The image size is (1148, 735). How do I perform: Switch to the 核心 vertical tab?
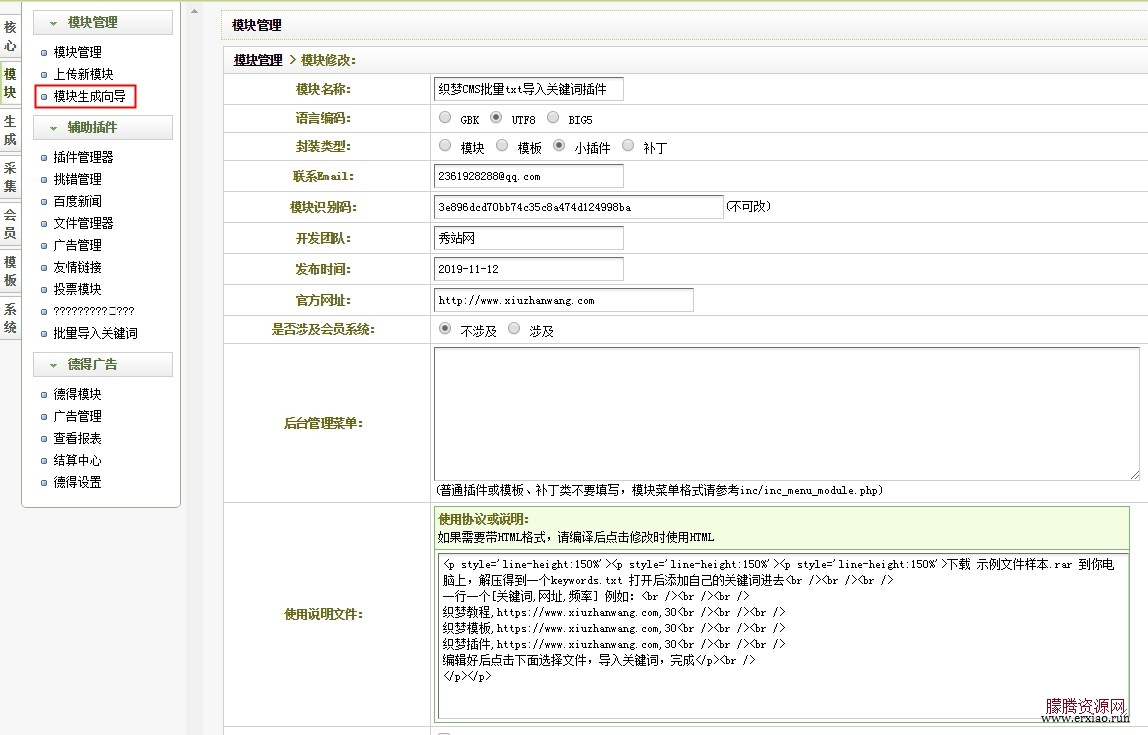(x=10, y=36)
